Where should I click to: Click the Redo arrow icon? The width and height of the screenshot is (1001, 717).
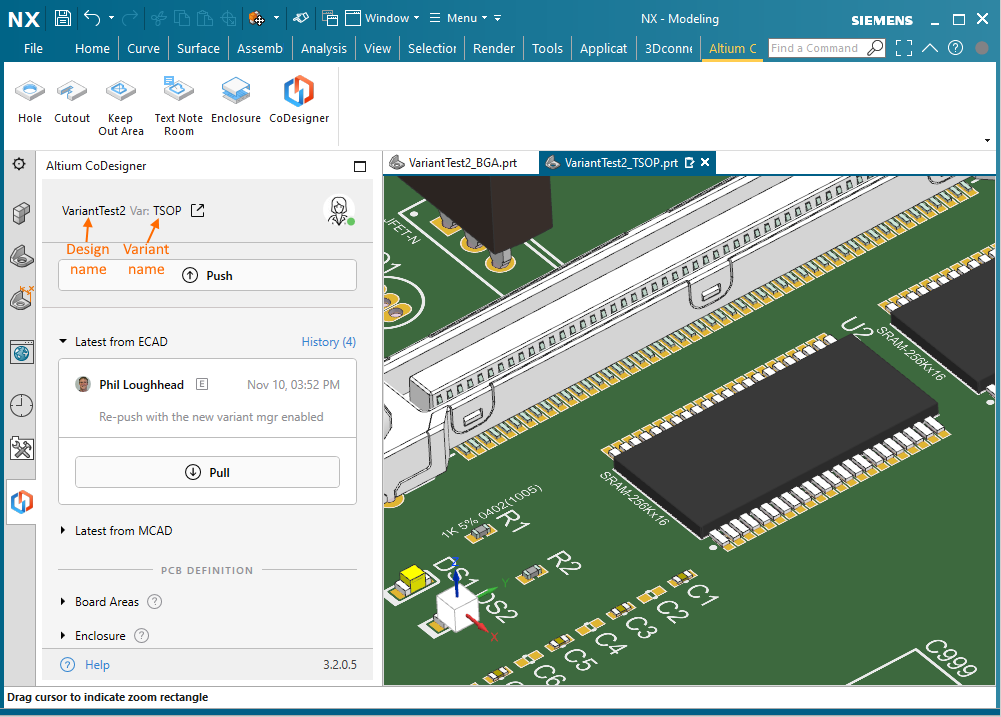(x=130, y=18)
